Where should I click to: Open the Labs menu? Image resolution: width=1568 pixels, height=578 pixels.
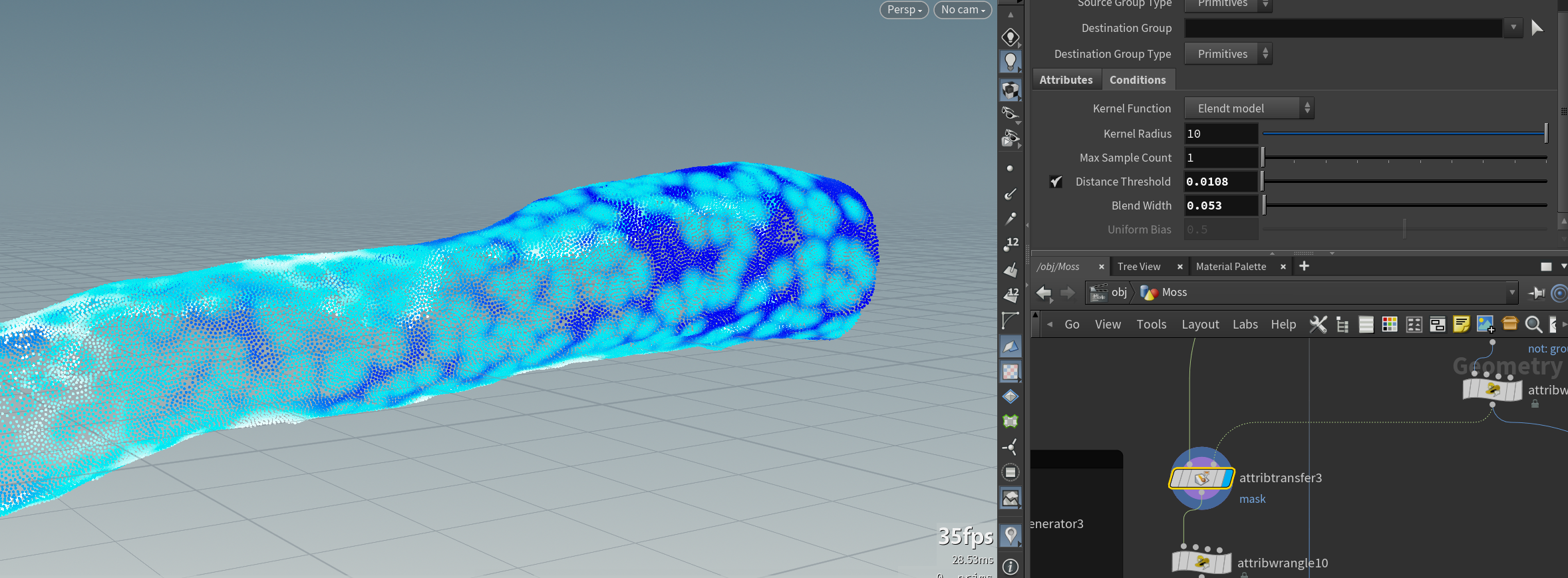tap(1245, 325)
